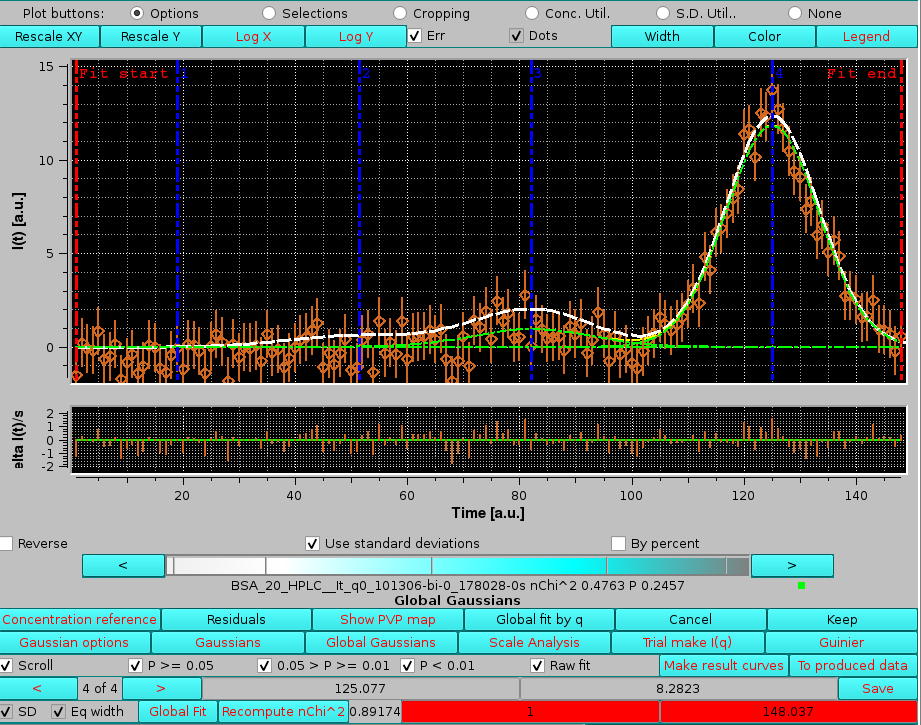Toggle the Err error bars display
Viewport: 921px width, 725px height.
[x=416, y=36]
